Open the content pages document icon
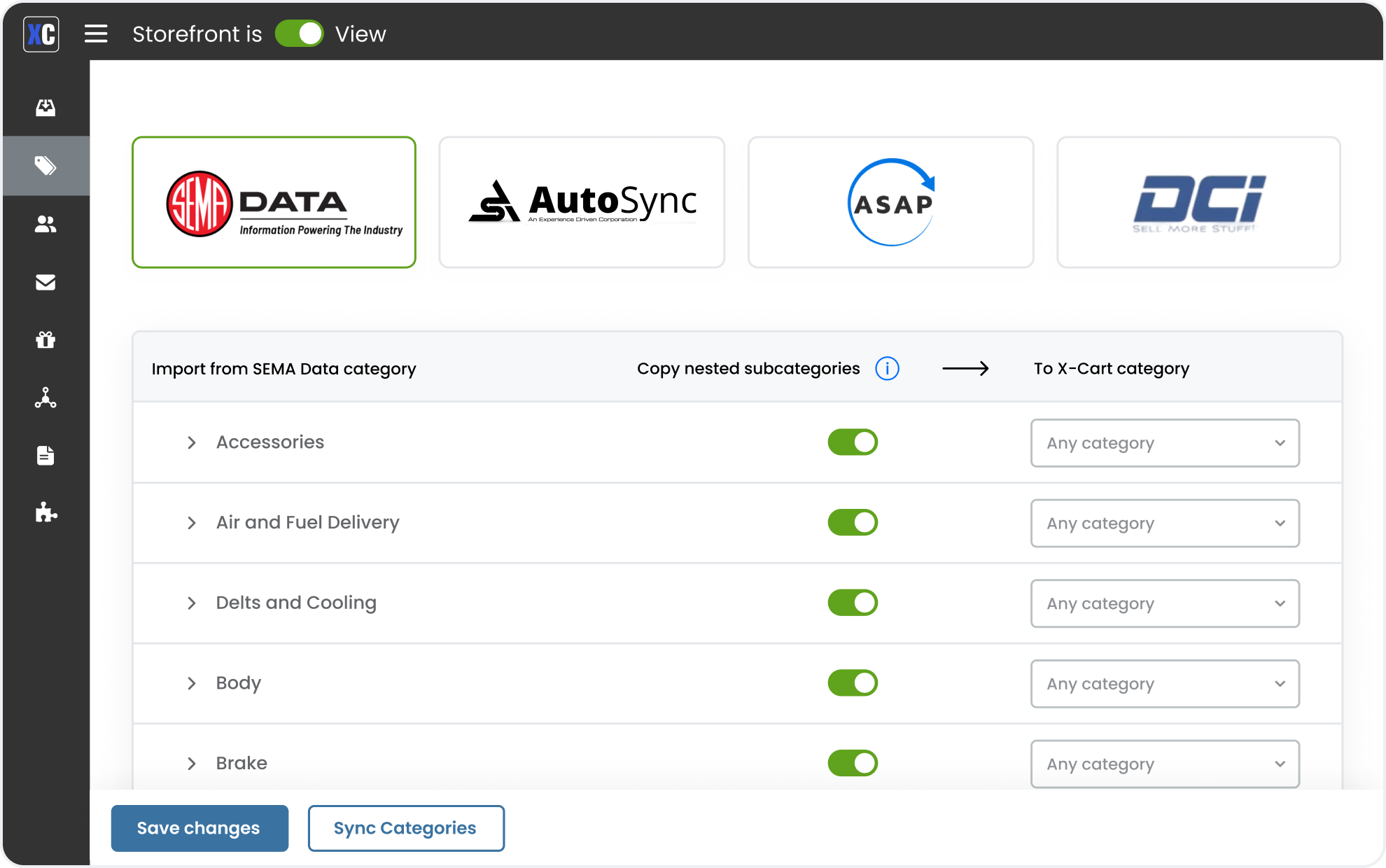 [x=45, y=456]
